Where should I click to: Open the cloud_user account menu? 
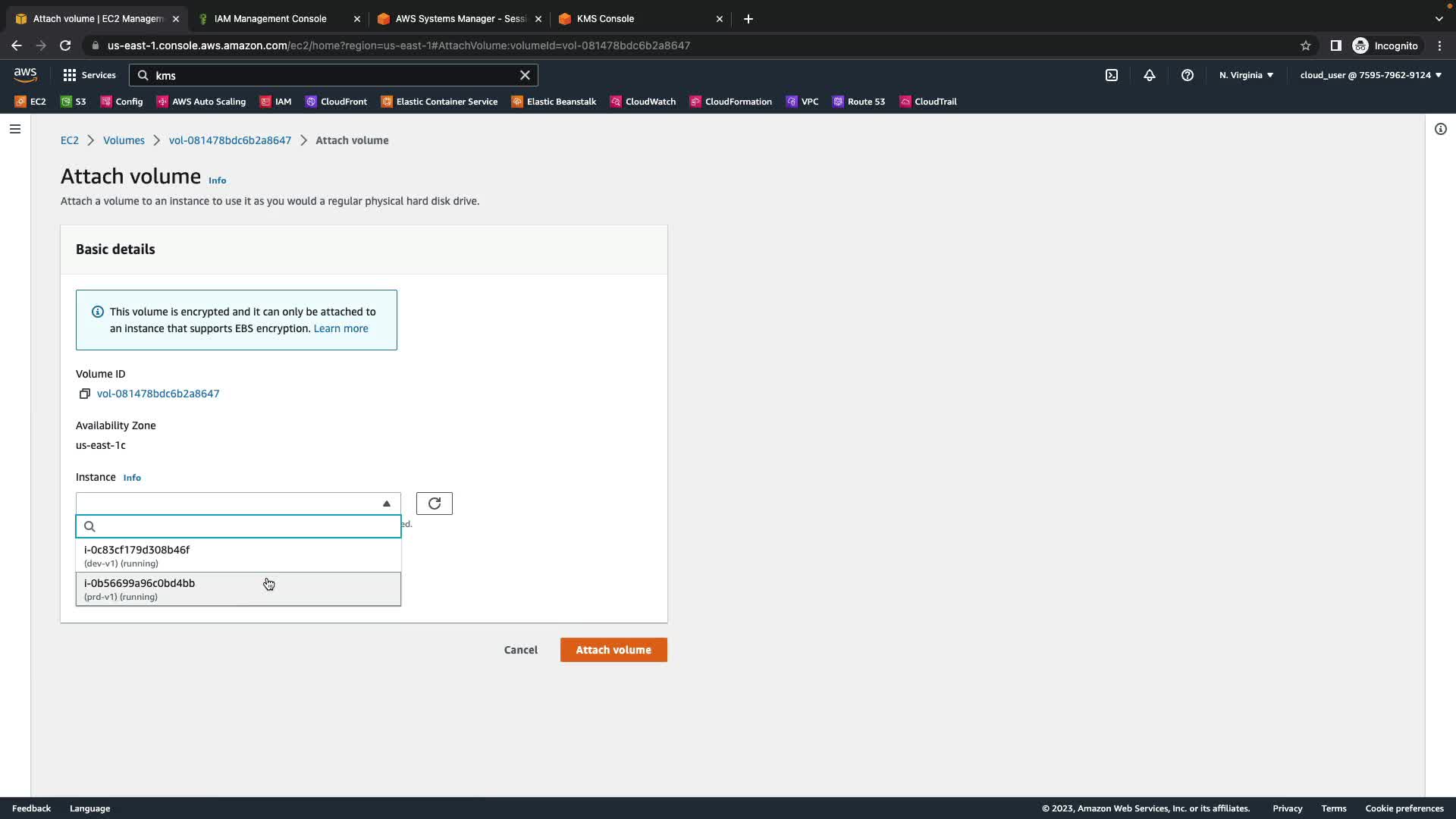click(1370, 75)
